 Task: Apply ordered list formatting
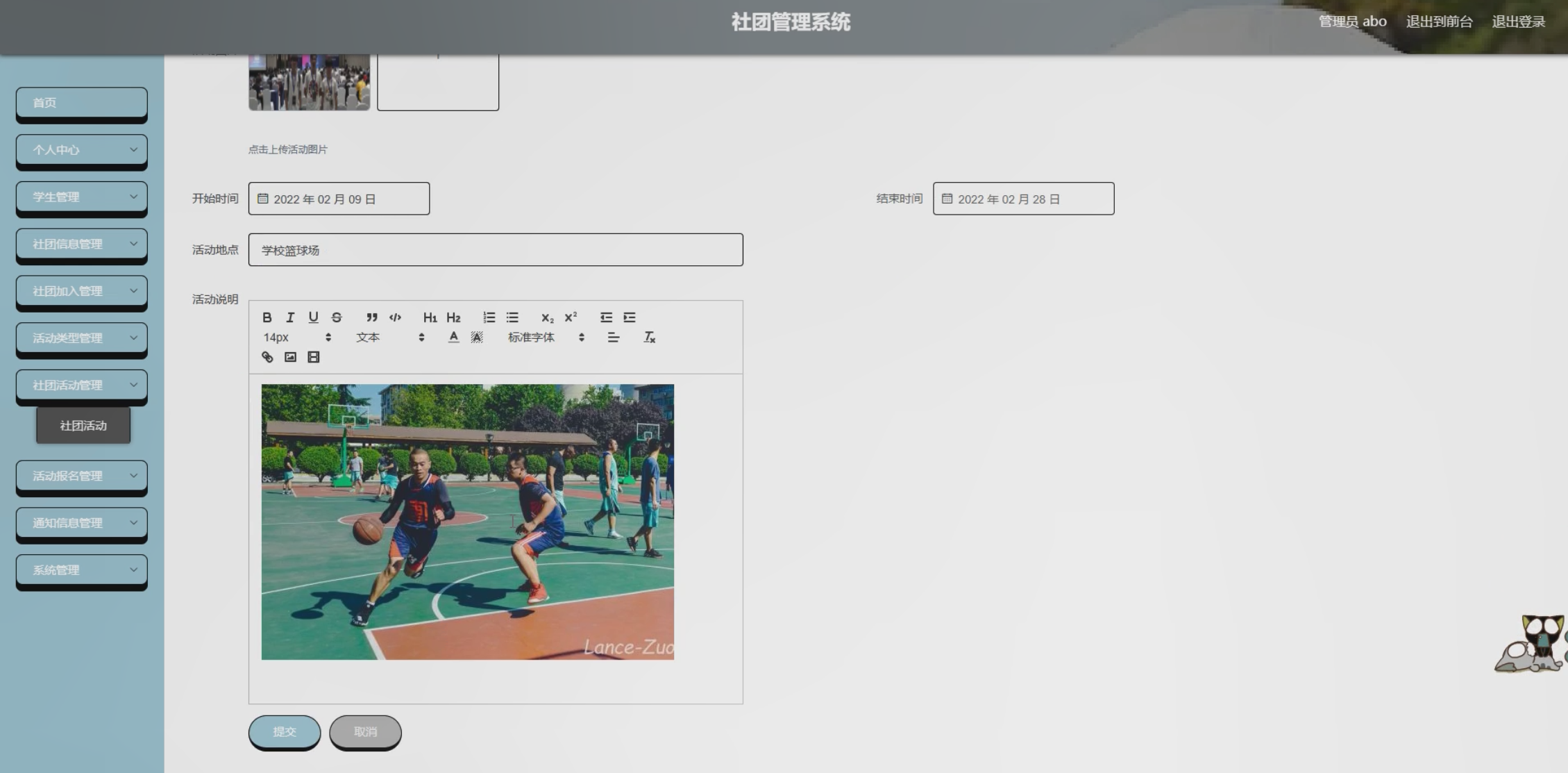point(489,317)
